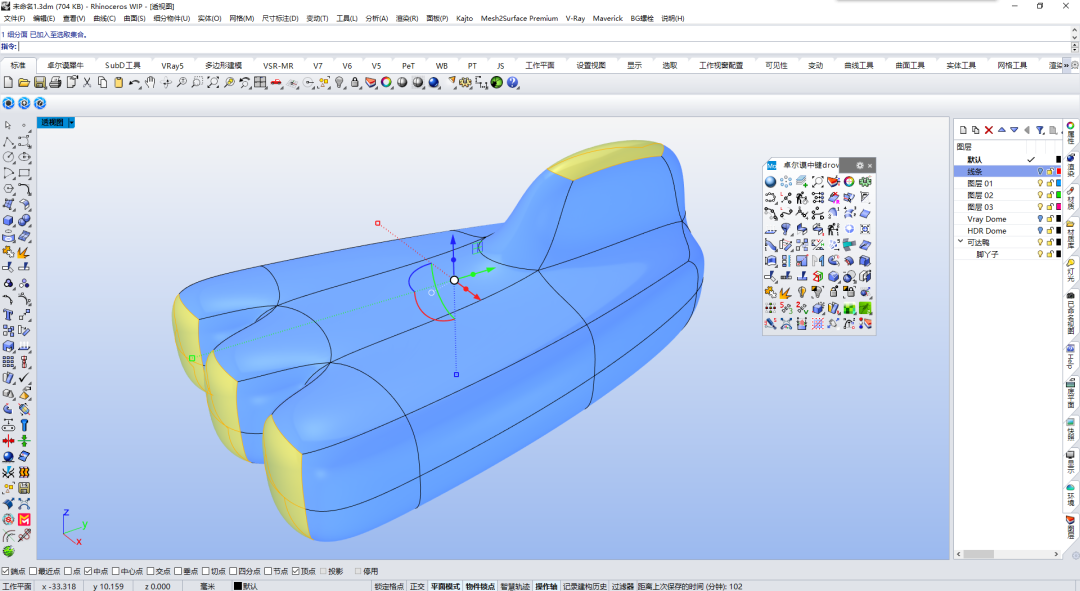The width and height of the screenshot is (1080, 591).
Task: Switch to the 曲线工具 toolbar tab
Action: tap(859, 65)
